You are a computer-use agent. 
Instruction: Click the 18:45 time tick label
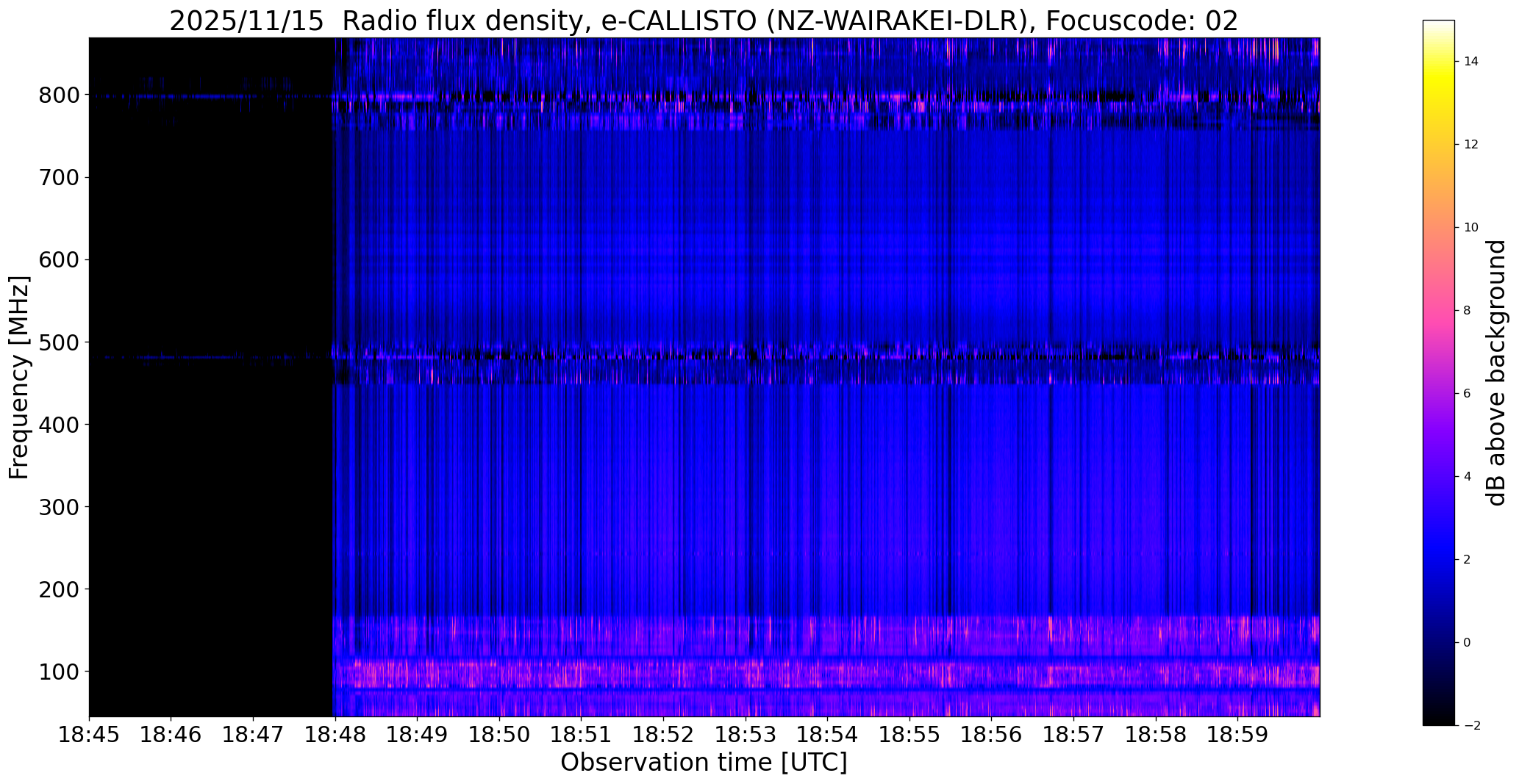(89, 736)
